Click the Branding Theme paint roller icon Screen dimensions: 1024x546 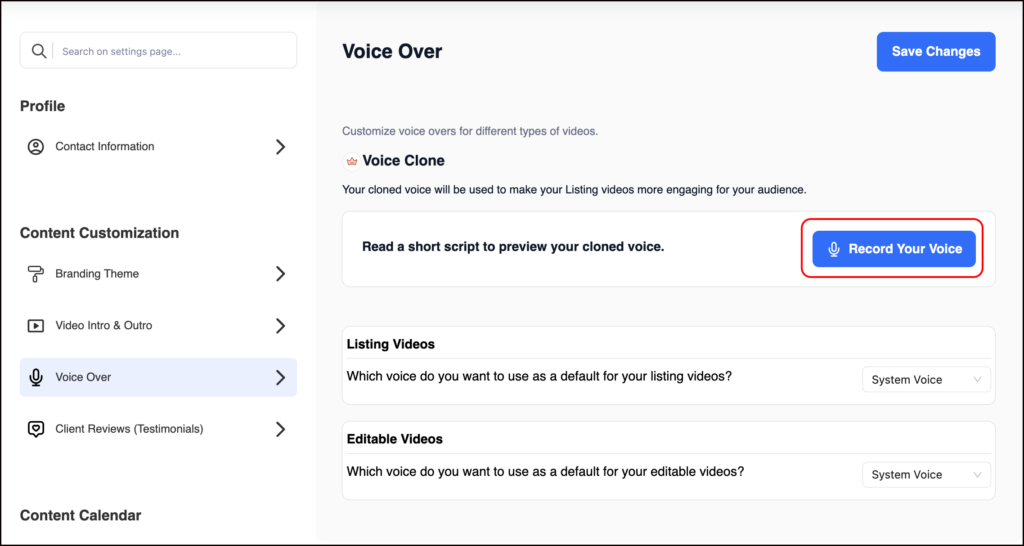(x=36, y=274)
